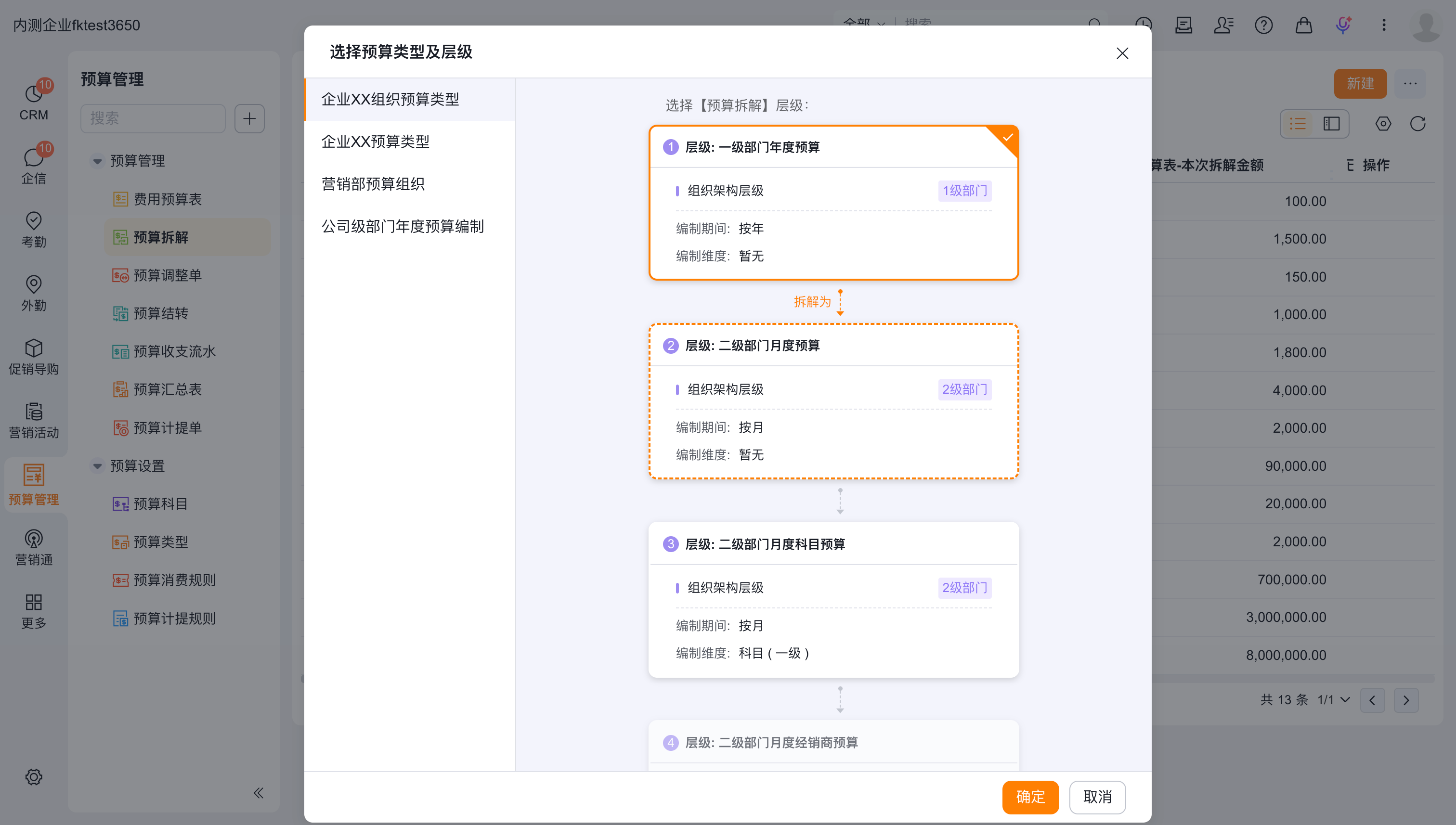This screenshot has height=825, width=1456.
Task: Open the more options ellipsis button
Action: point(1409,84)
